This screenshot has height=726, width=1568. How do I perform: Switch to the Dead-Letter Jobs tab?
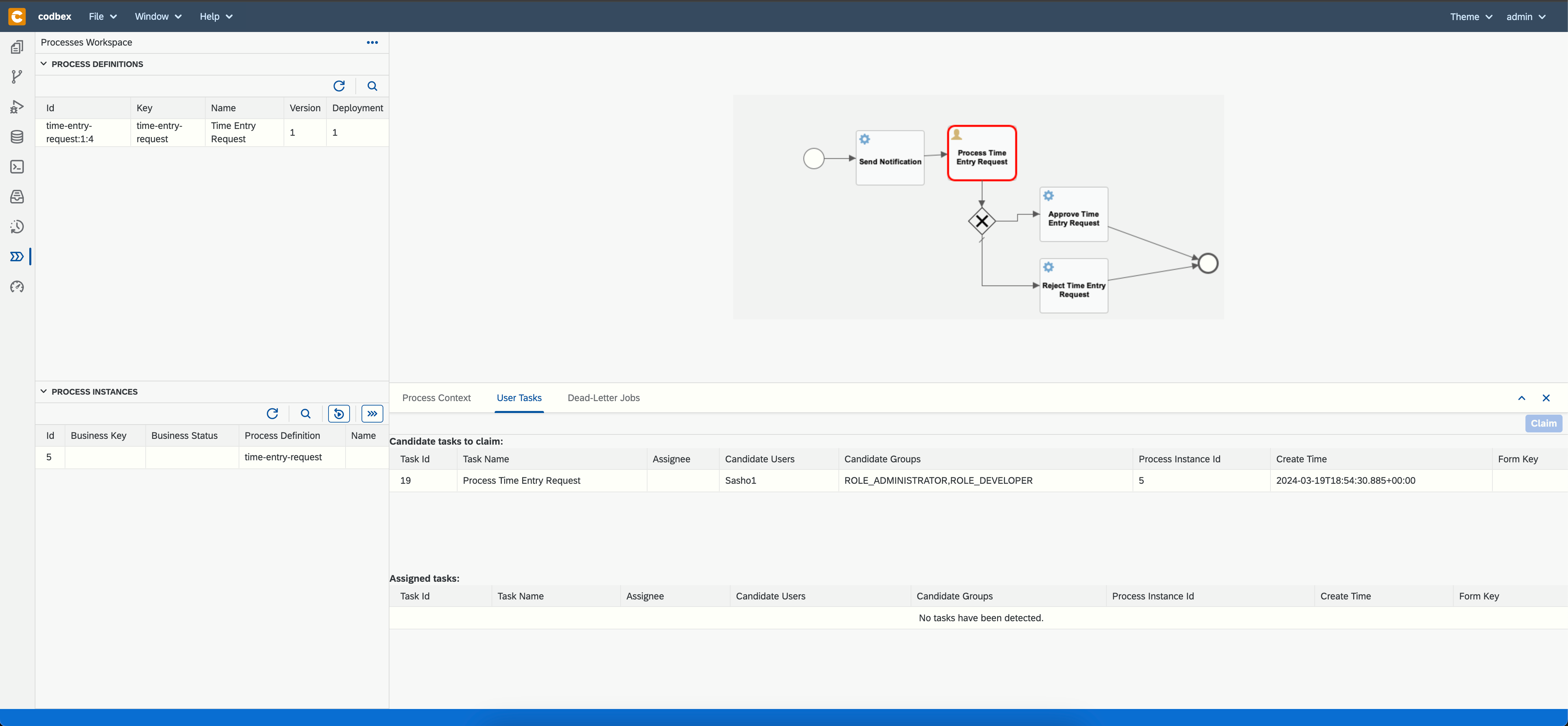pos(603,398)
